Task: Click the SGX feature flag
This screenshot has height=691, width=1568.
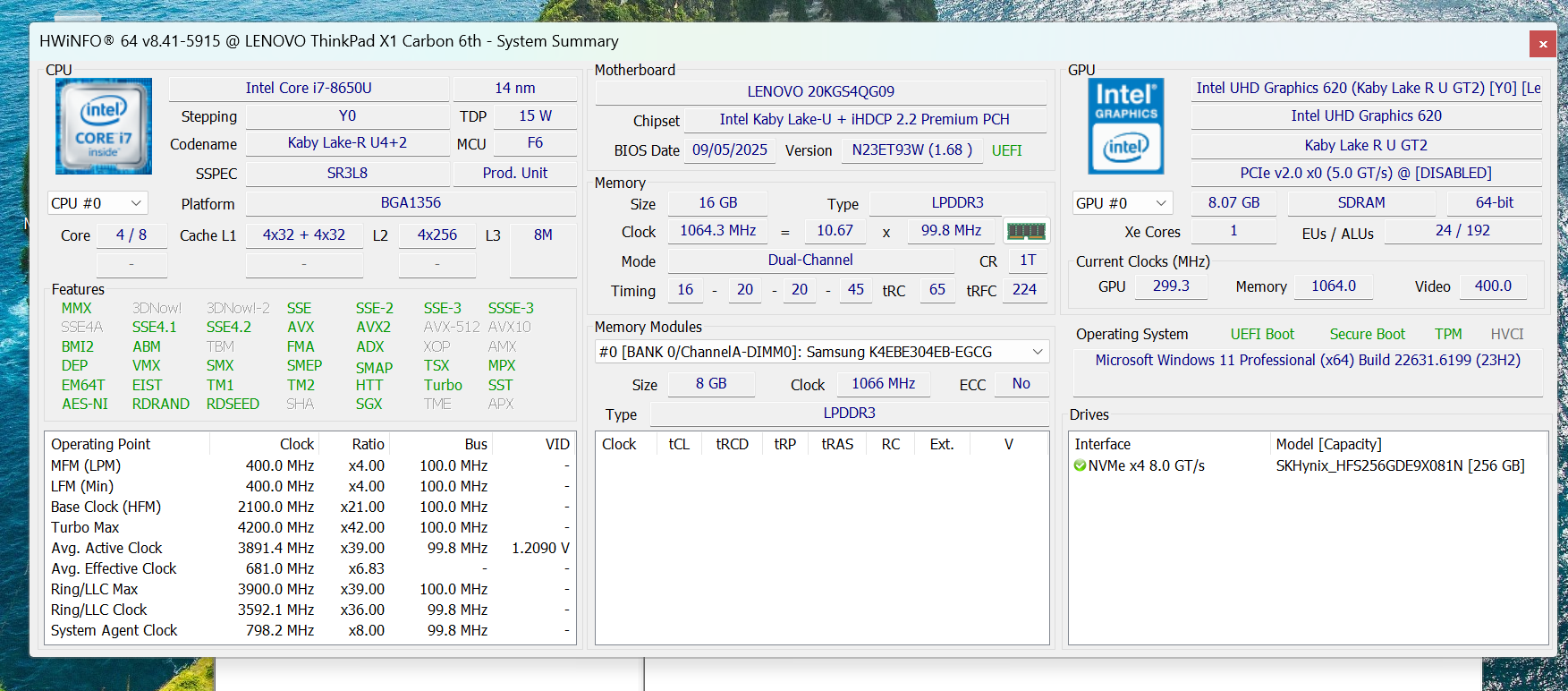Action: coord(369,404)
